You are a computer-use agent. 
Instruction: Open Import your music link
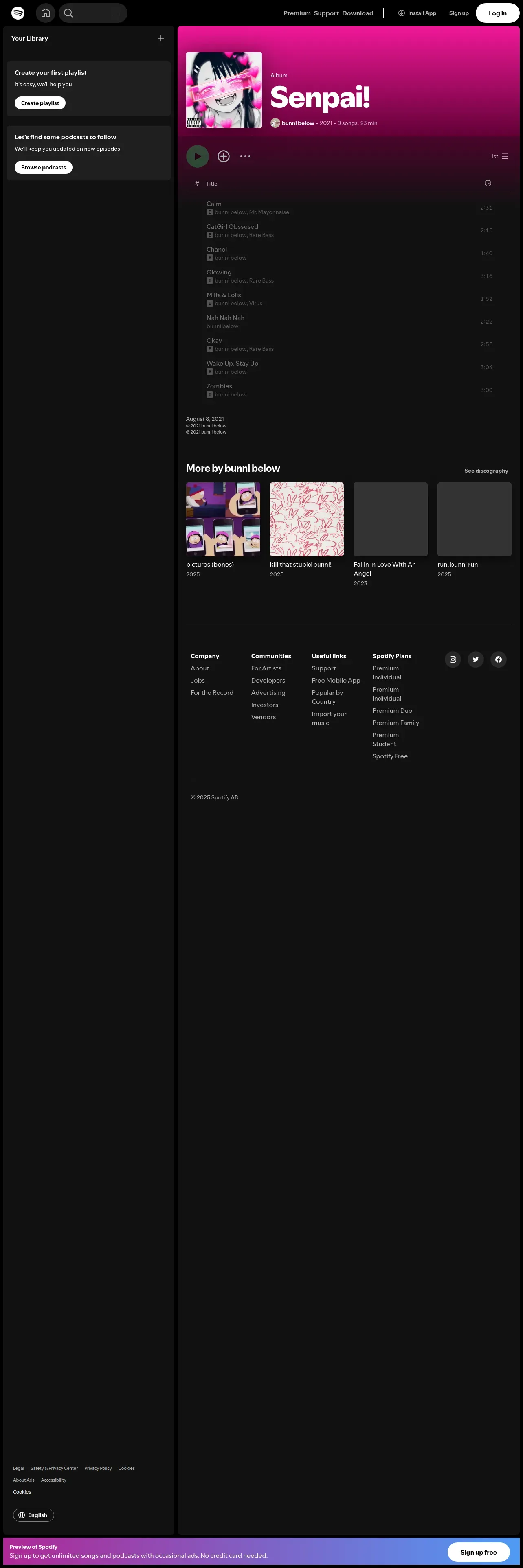click(x=330, y=718)
